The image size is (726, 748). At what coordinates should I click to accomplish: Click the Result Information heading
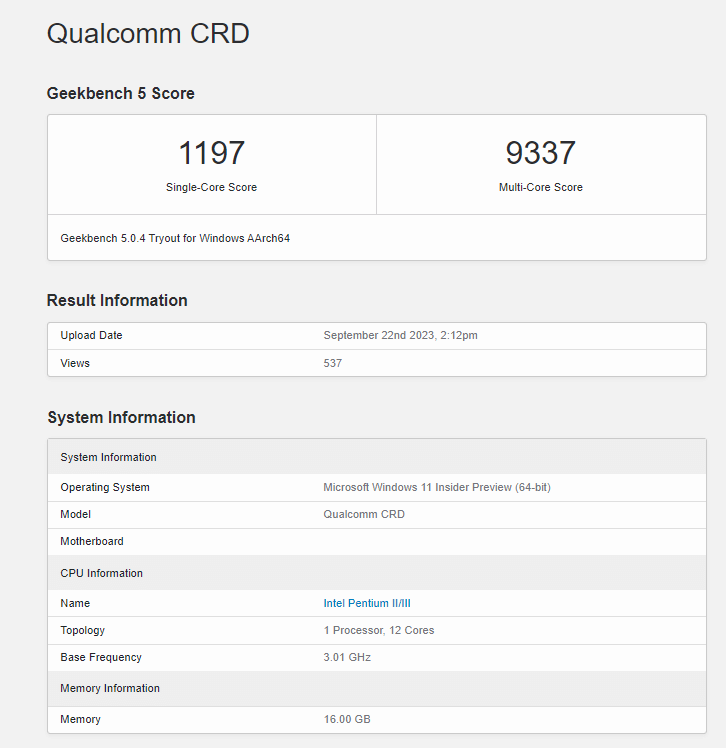pos(117,300)
